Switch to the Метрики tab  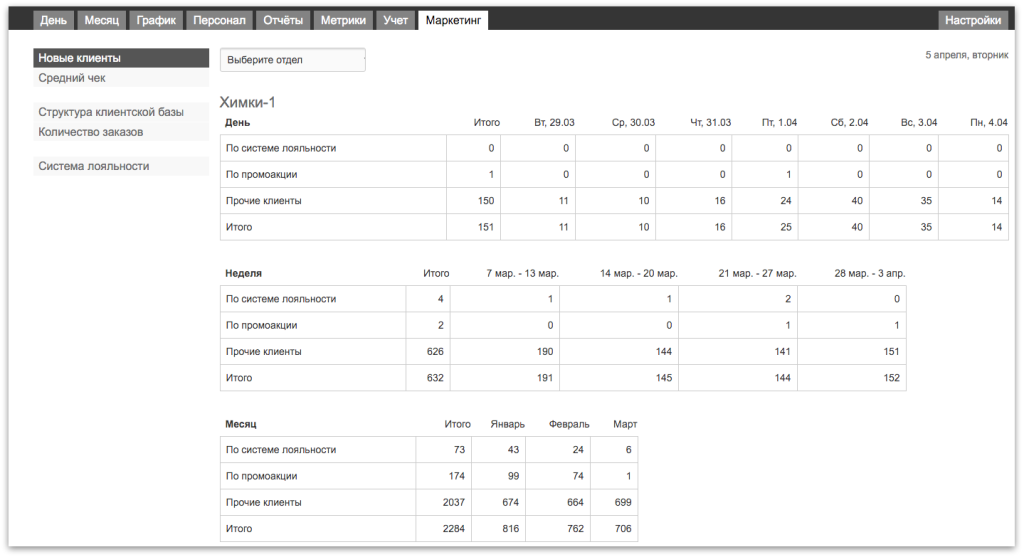[343, 20]
